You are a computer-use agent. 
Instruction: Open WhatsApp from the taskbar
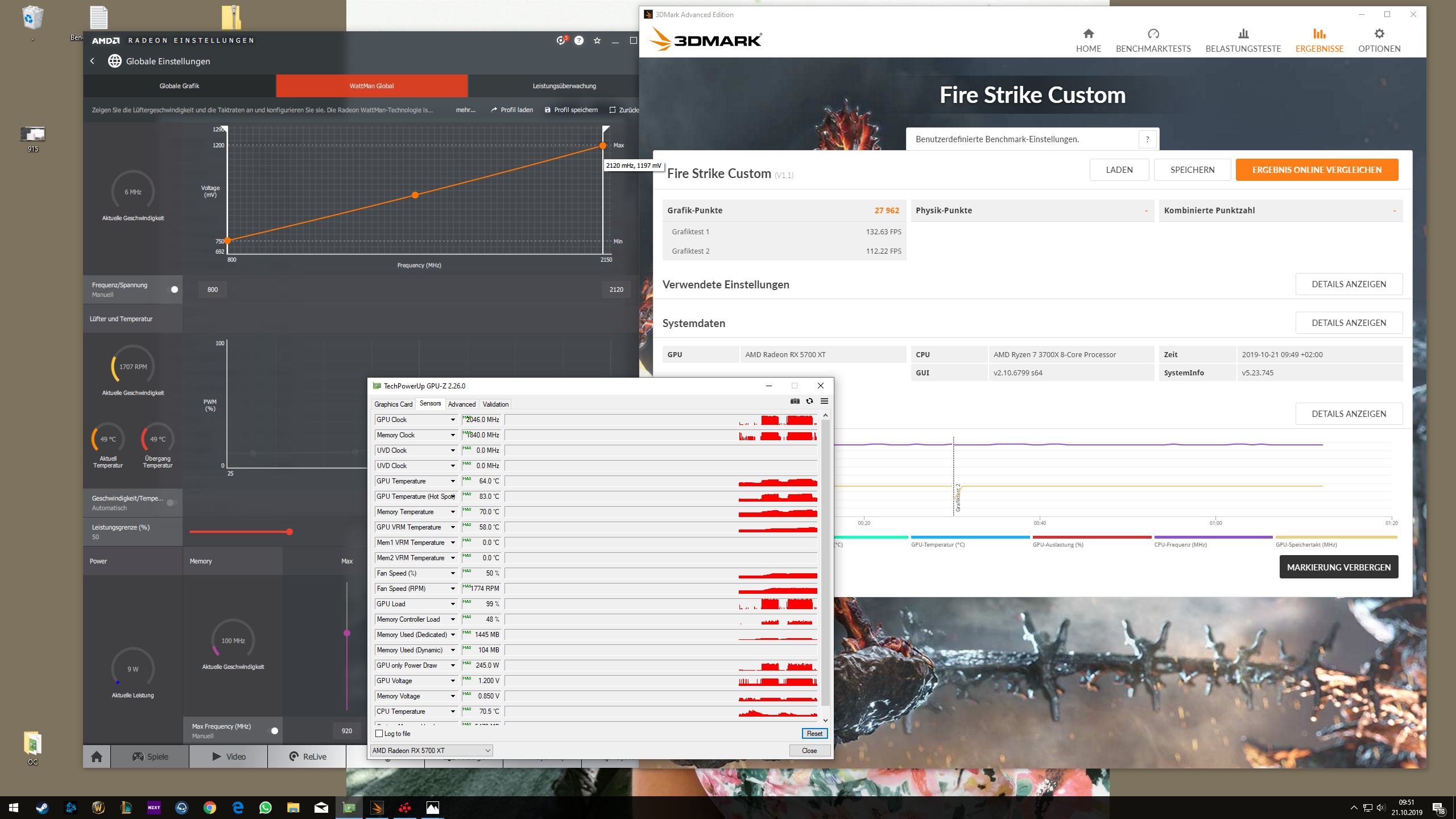click(x=266, y=808)
